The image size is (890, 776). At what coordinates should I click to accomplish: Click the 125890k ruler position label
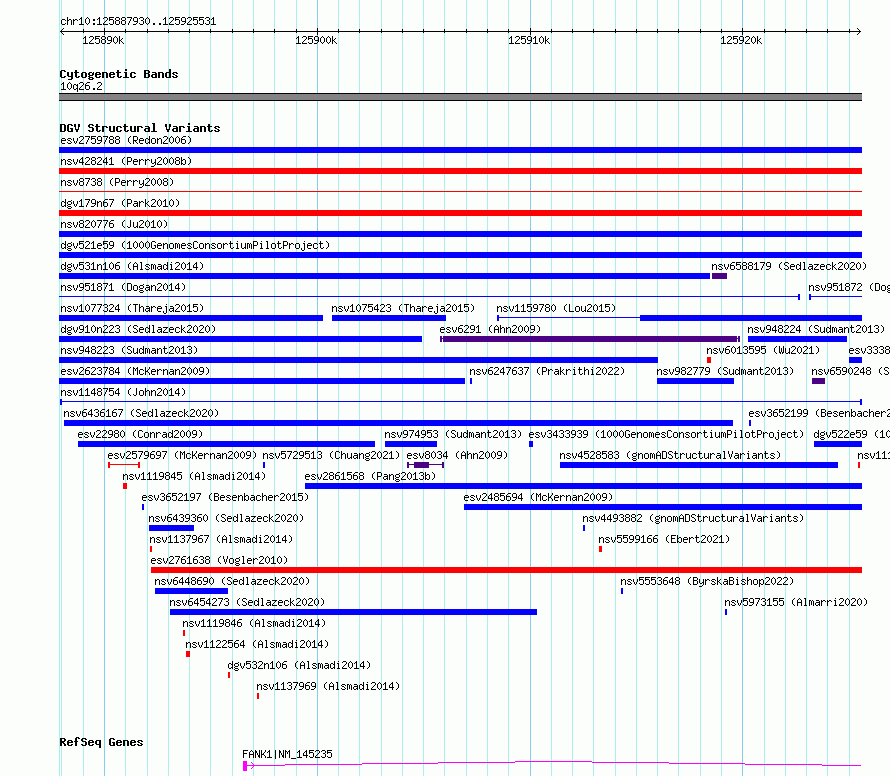[x=103, y=40]
